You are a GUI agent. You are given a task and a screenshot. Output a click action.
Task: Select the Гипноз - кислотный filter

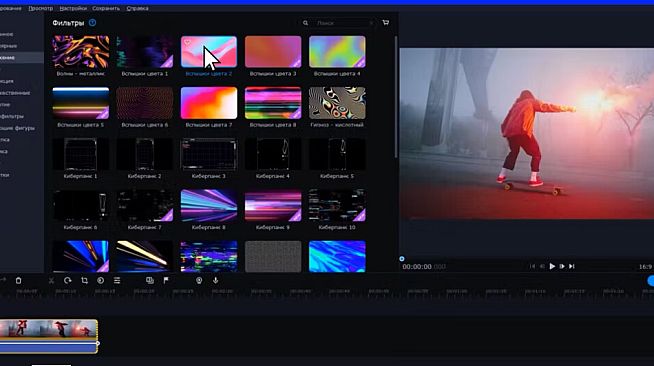pos(337,103)
